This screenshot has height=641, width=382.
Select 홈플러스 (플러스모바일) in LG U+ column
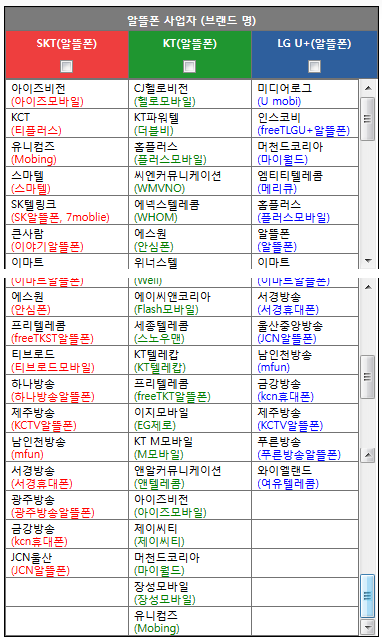click(305, 210)
